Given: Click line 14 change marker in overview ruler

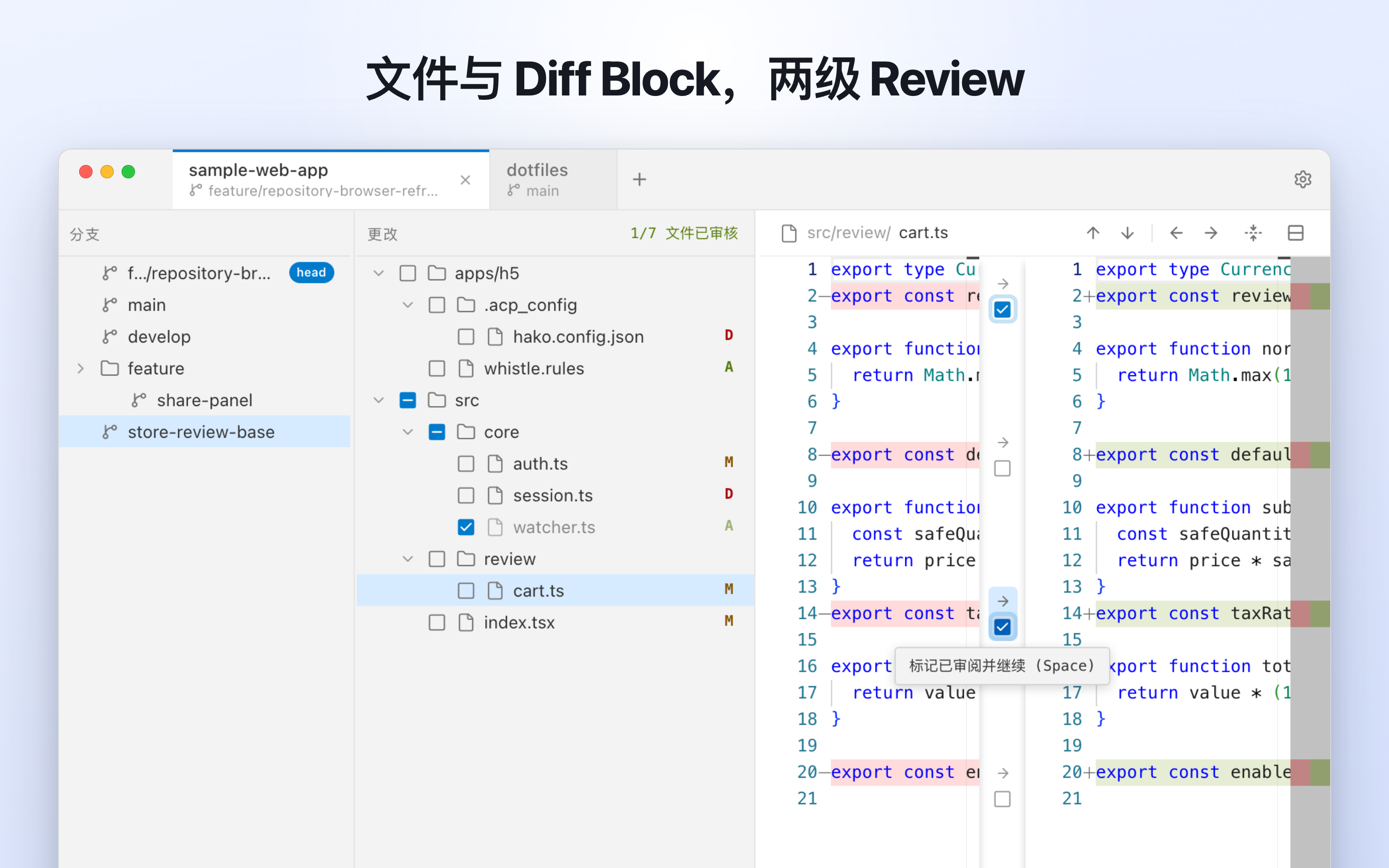Looking at the screenshot, I should pyautogui.click(x=1310, y=614).
